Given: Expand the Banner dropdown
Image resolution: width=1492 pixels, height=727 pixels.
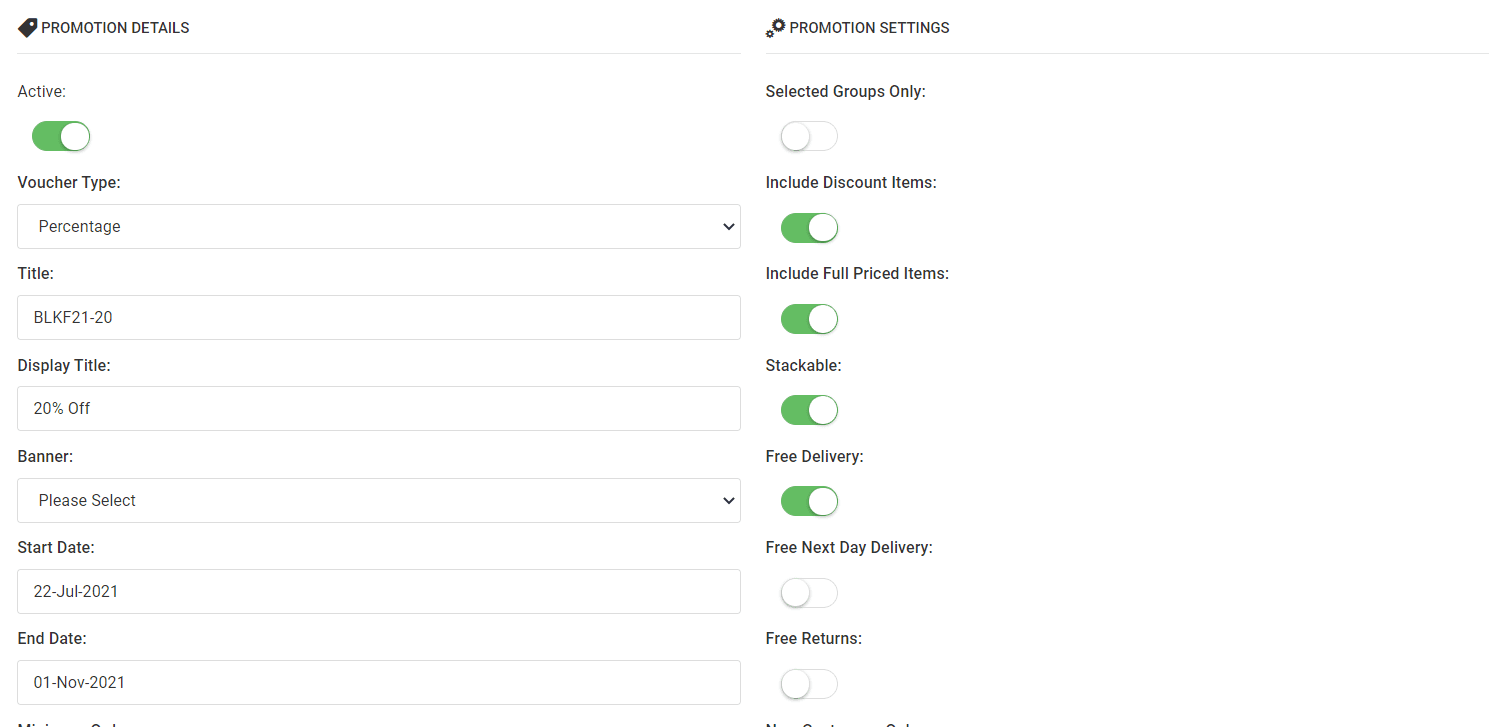Looking at the screenshot, I should pos(379,500).
